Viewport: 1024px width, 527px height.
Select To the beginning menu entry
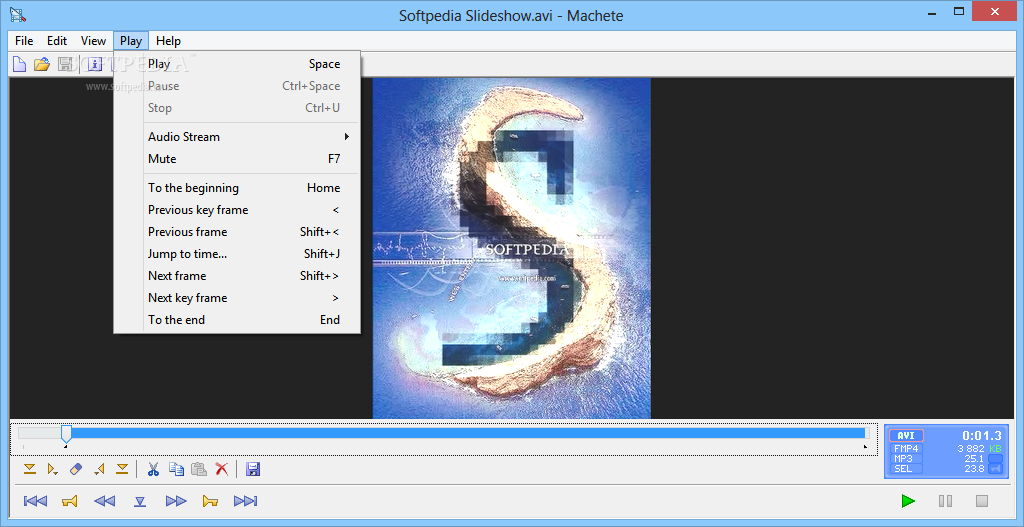click(237, 187)
